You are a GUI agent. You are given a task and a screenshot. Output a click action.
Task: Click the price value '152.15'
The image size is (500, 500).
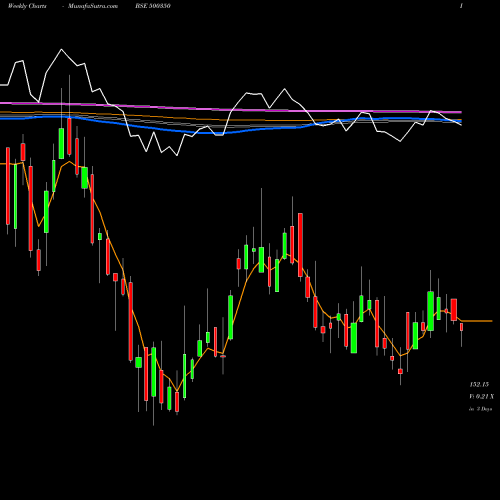point(479,384)
